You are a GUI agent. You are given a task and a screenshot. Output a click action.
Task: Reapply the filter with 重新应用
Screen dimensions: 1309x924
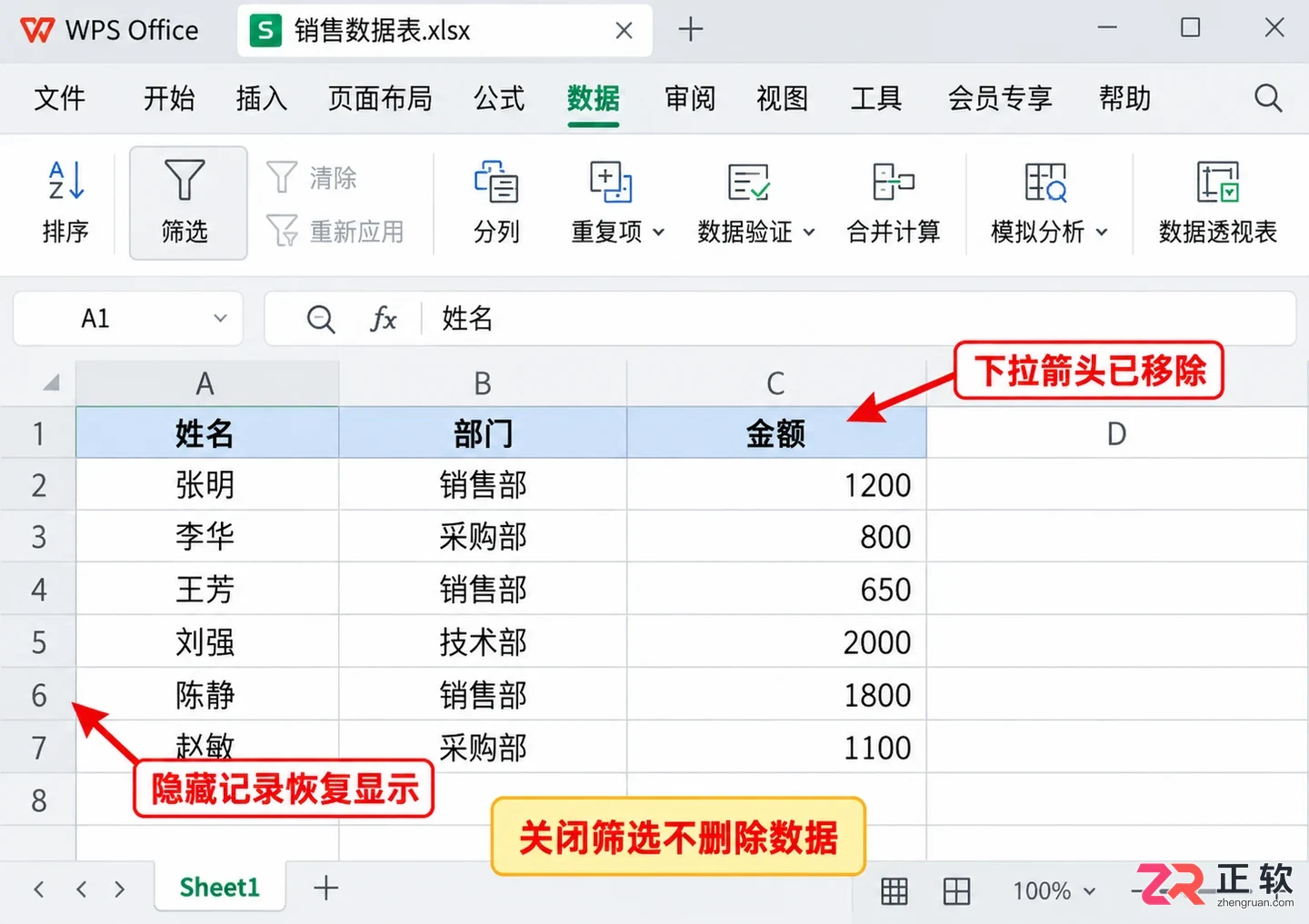[335, 231]
